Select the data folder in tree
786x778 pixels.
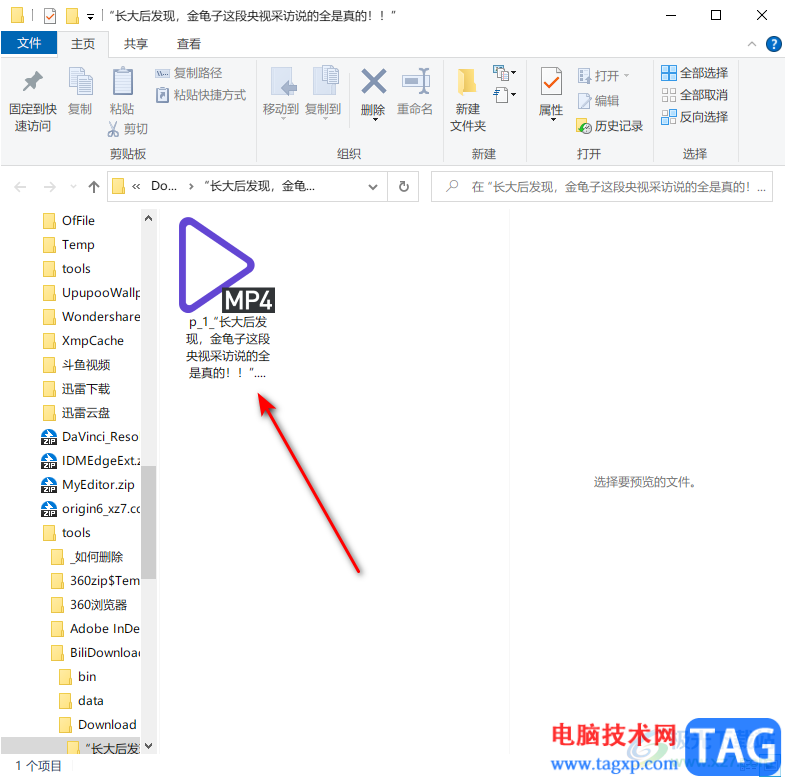tap(81, 701)
